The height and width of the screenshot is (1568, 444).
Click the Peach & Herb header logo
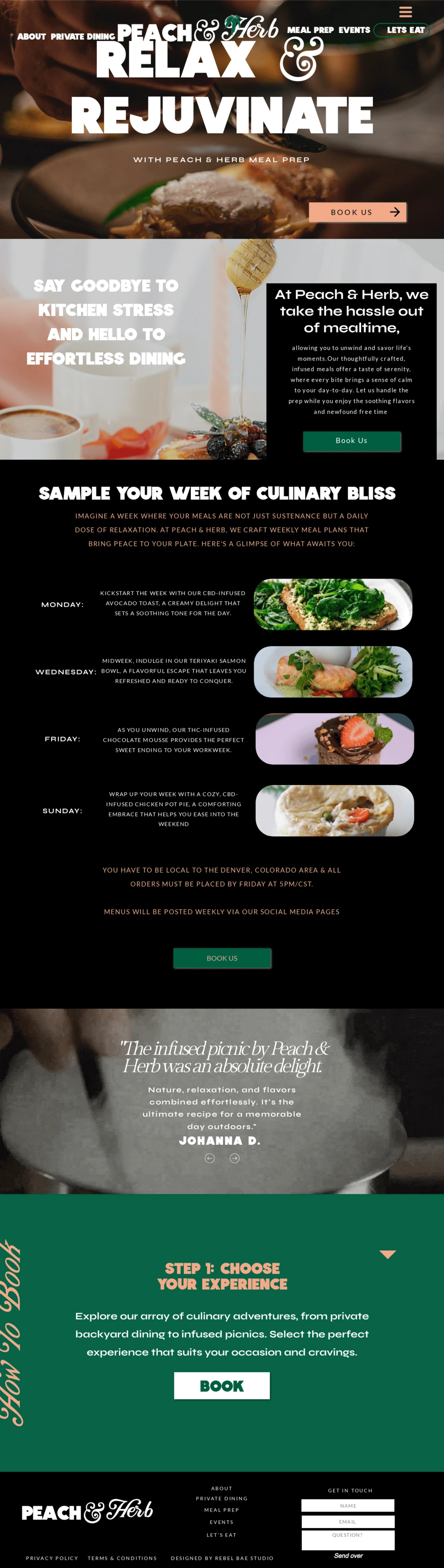point(198,30)
